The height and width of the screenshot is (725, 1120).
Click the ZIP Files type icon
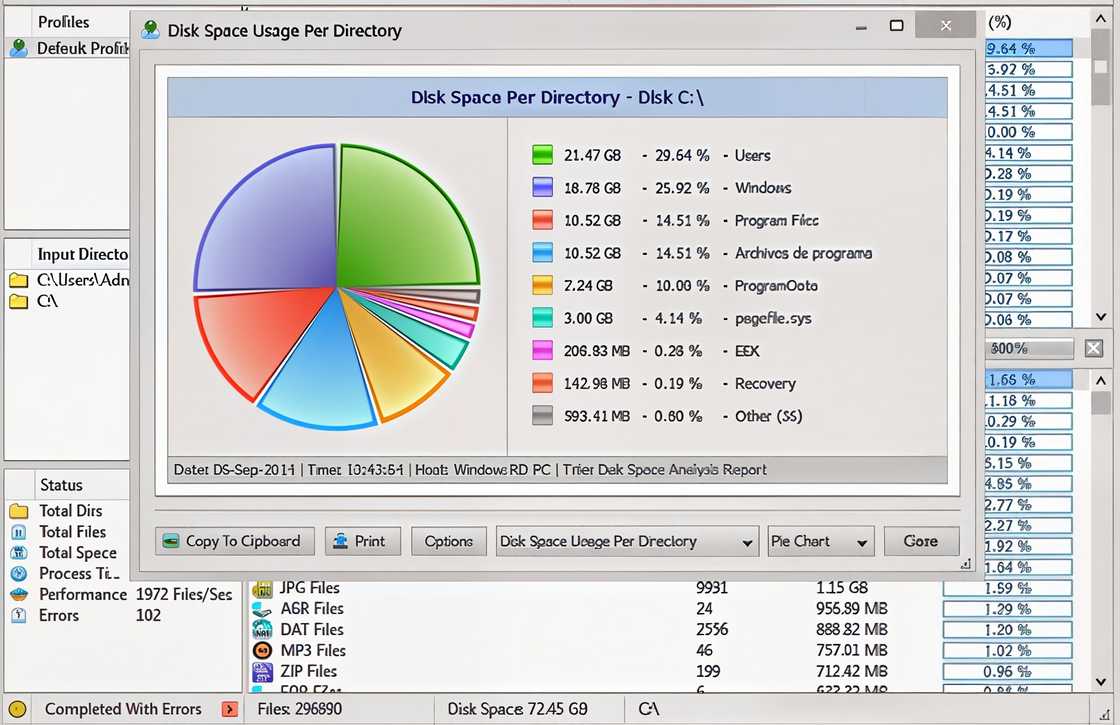(x=262, y=672)
